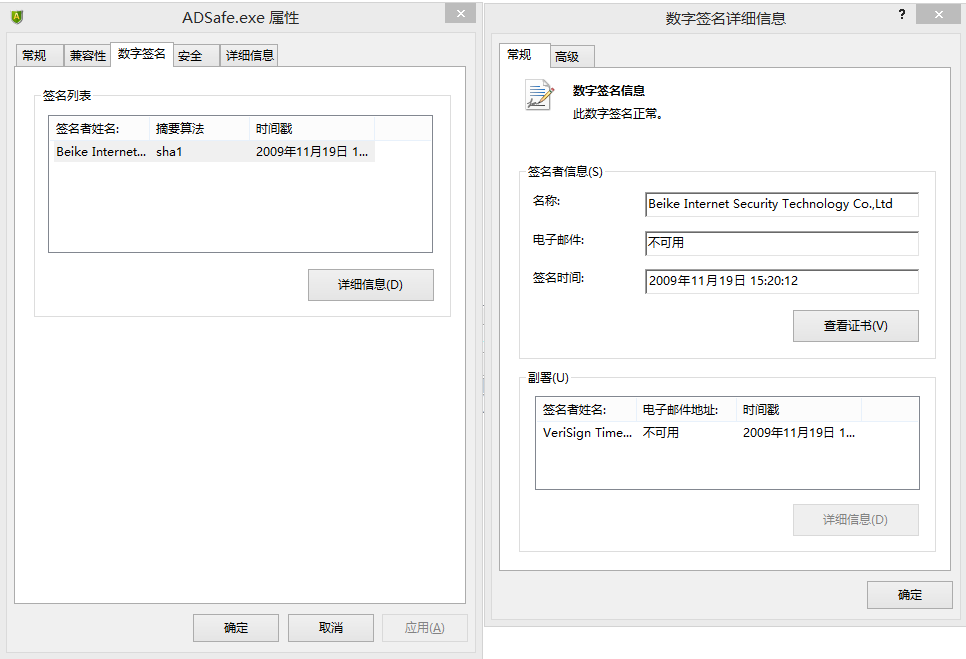
Task: Click the 电子邮件 field showing 不可用
Action: (782, 243)
